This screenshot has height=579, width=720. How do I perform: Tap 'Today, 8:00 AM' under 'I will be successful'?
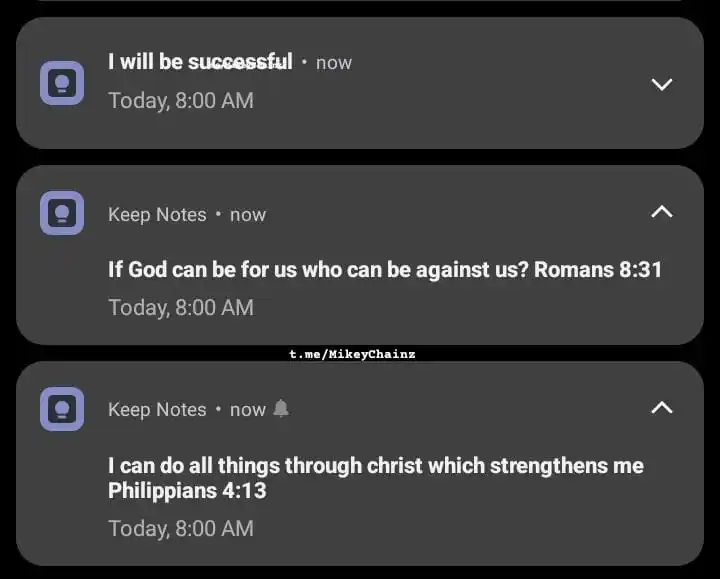click(181, 101)
